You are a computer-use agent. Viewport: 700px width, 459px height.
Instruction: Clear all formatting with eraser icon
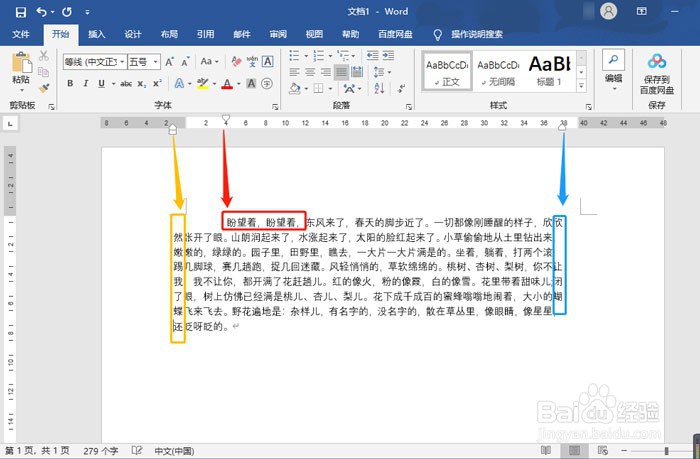(x=237, y=62)
